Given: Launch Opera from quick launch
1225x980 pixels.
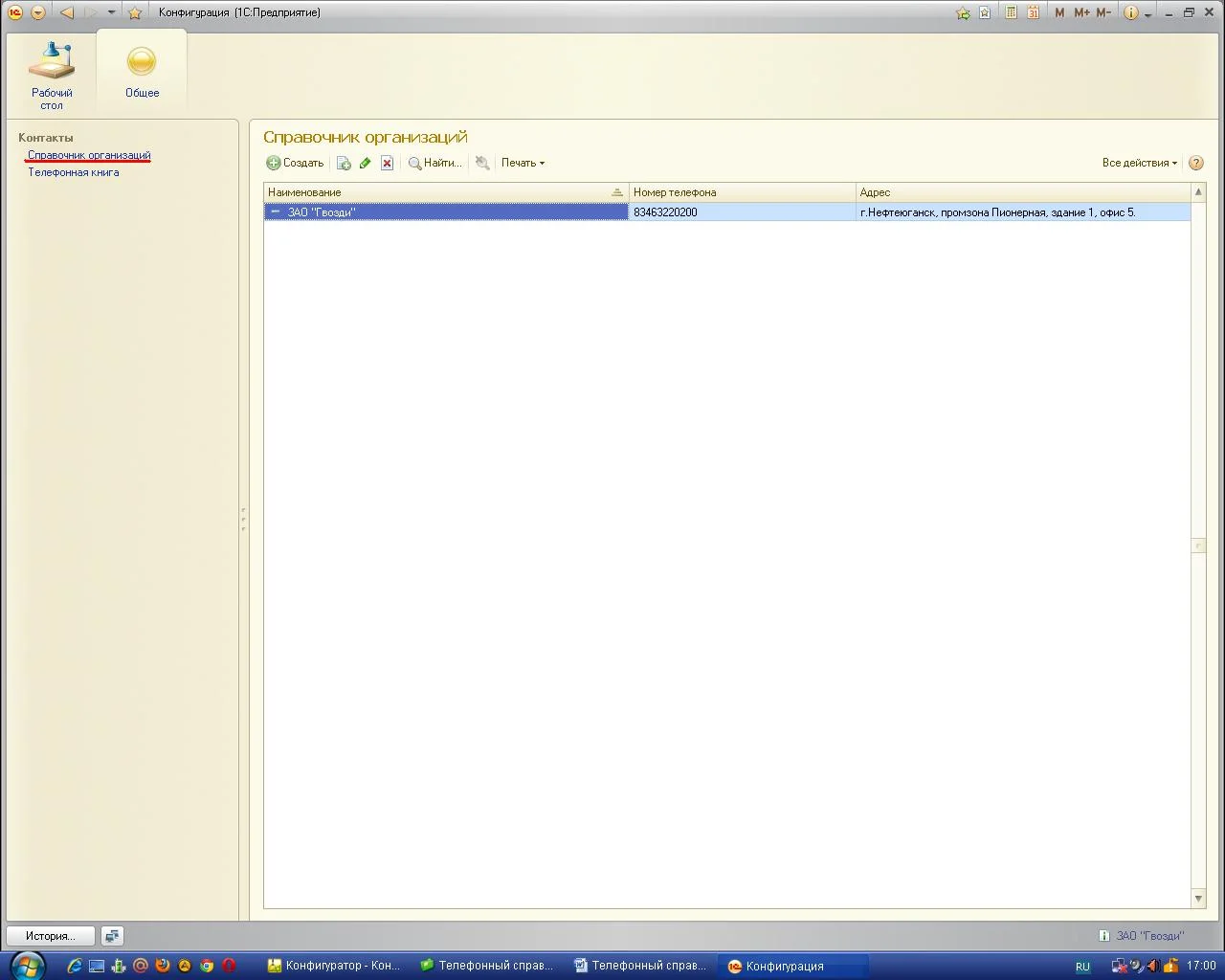Looking at the screenshot, I should (x=229, y=966).
